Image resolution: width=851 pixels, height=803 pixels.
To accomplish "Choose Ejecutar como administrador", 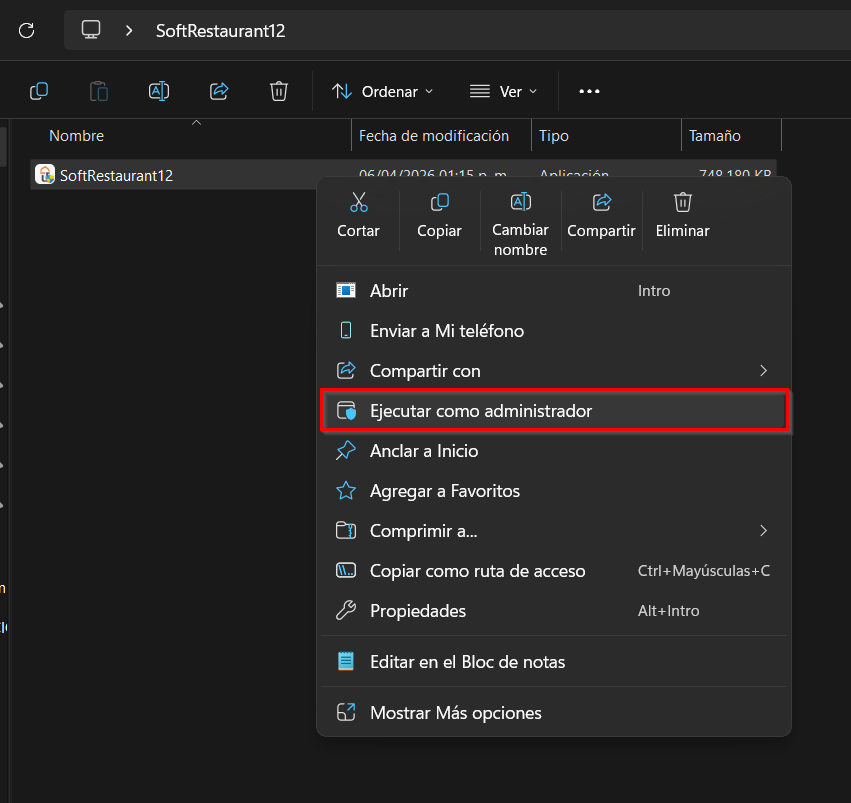I will (554, 411).
